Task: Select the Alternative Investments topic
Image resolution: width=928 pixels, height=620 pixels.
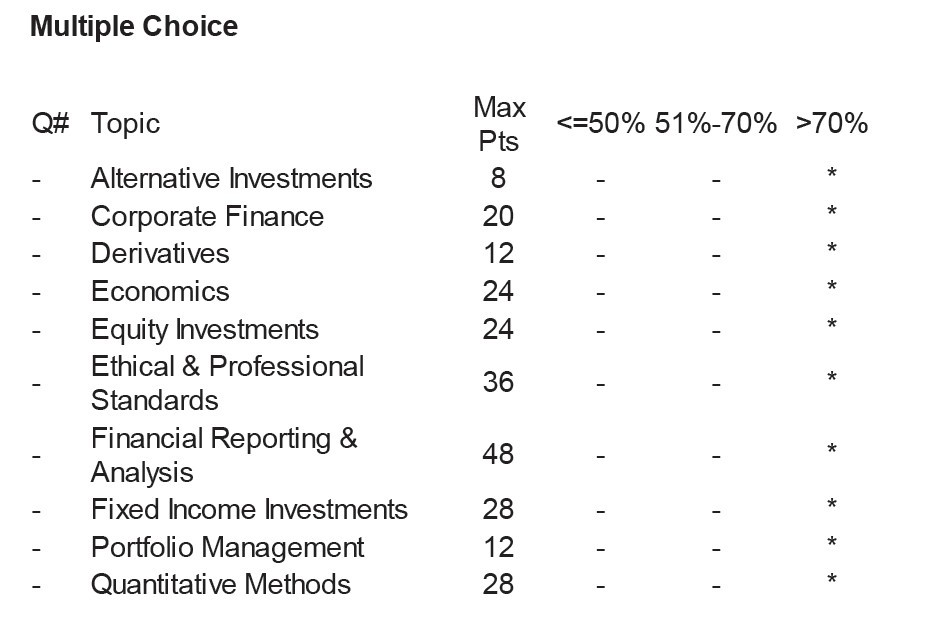Action: pos(231,179)
